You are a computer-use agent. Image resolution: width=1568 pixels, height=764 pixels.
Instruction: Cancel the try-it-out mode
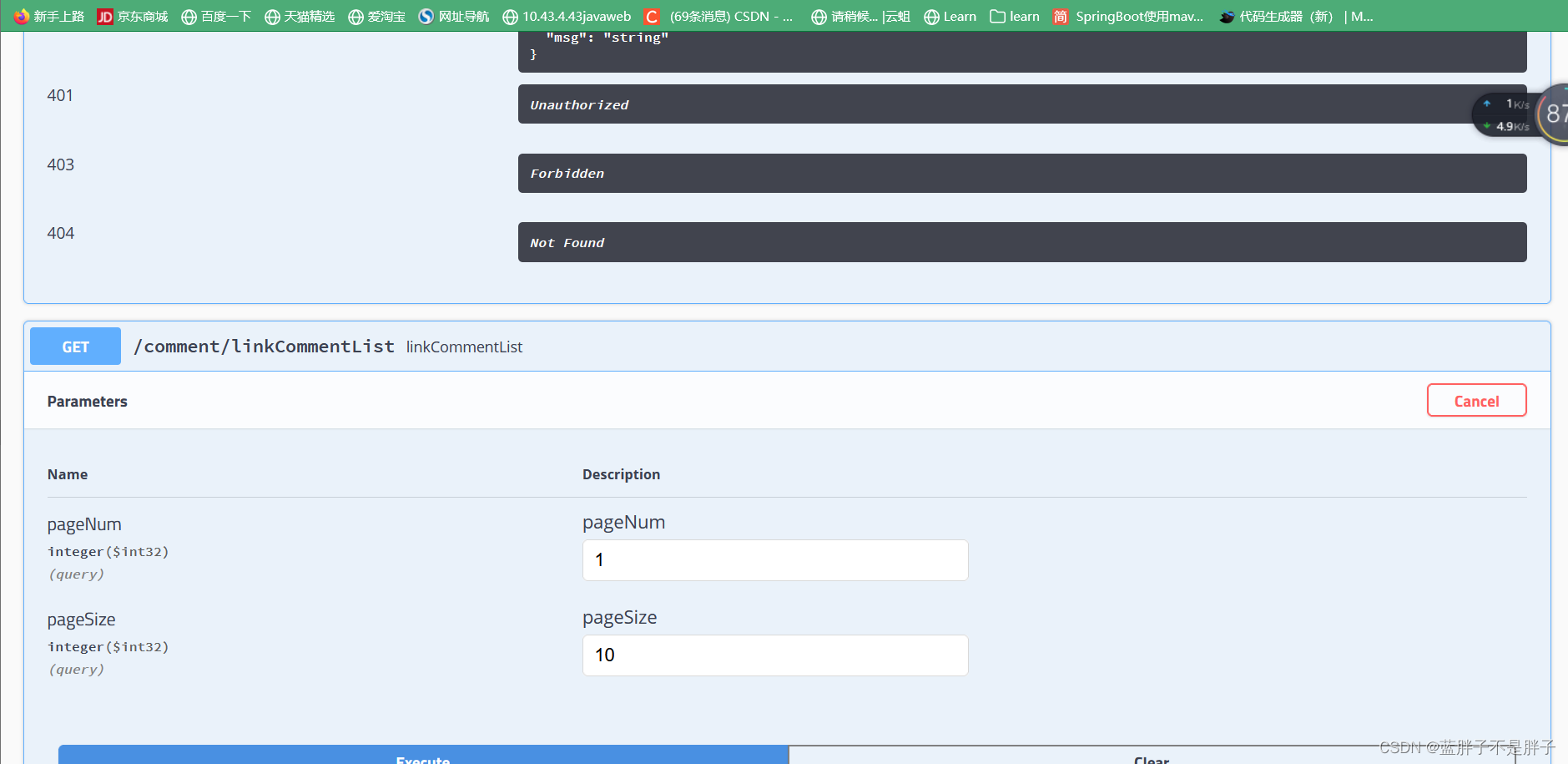(1476, 401)
